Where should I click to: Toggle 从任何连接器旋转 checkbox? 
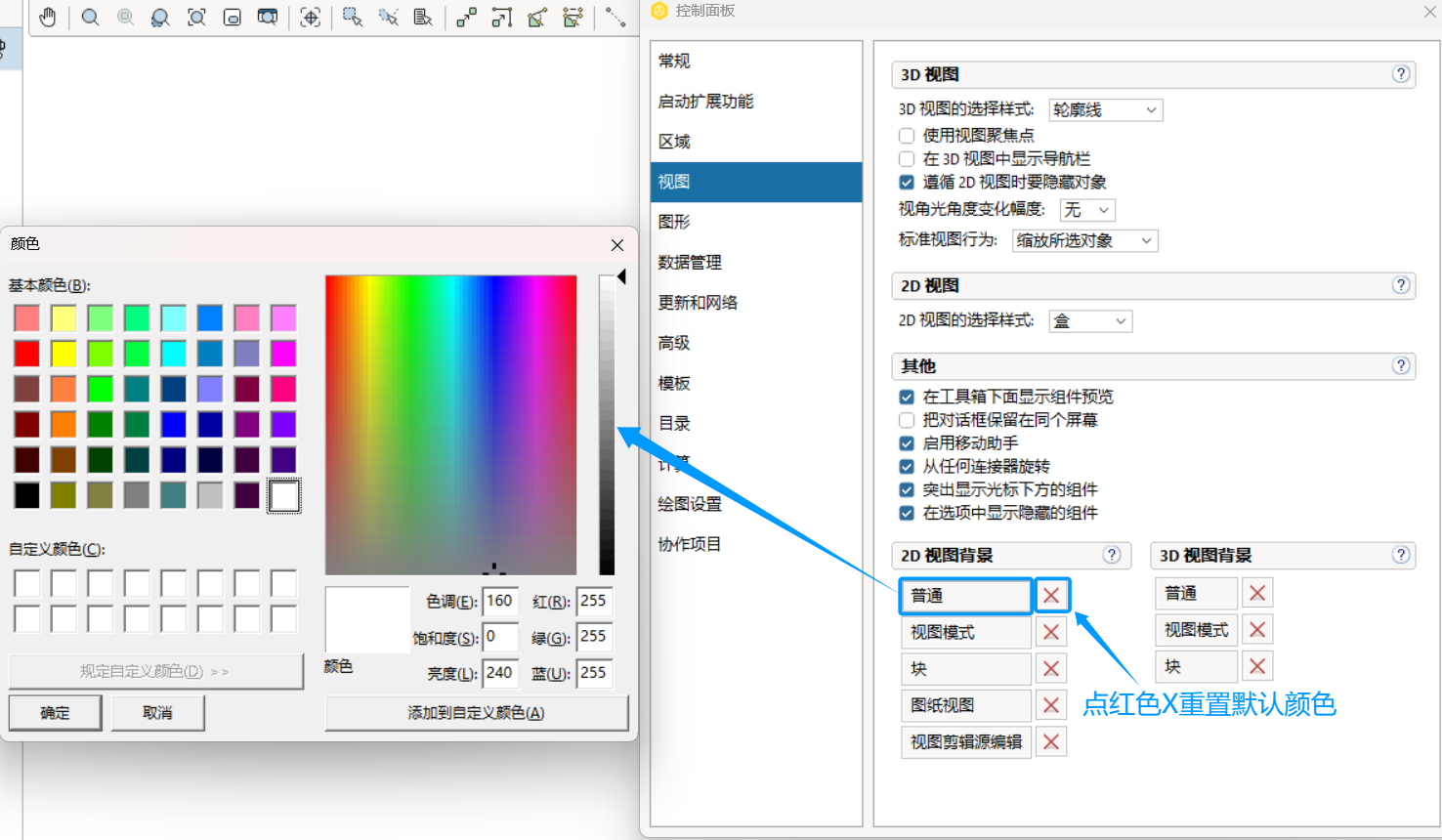pyautogui.click(x=907, y=467)
